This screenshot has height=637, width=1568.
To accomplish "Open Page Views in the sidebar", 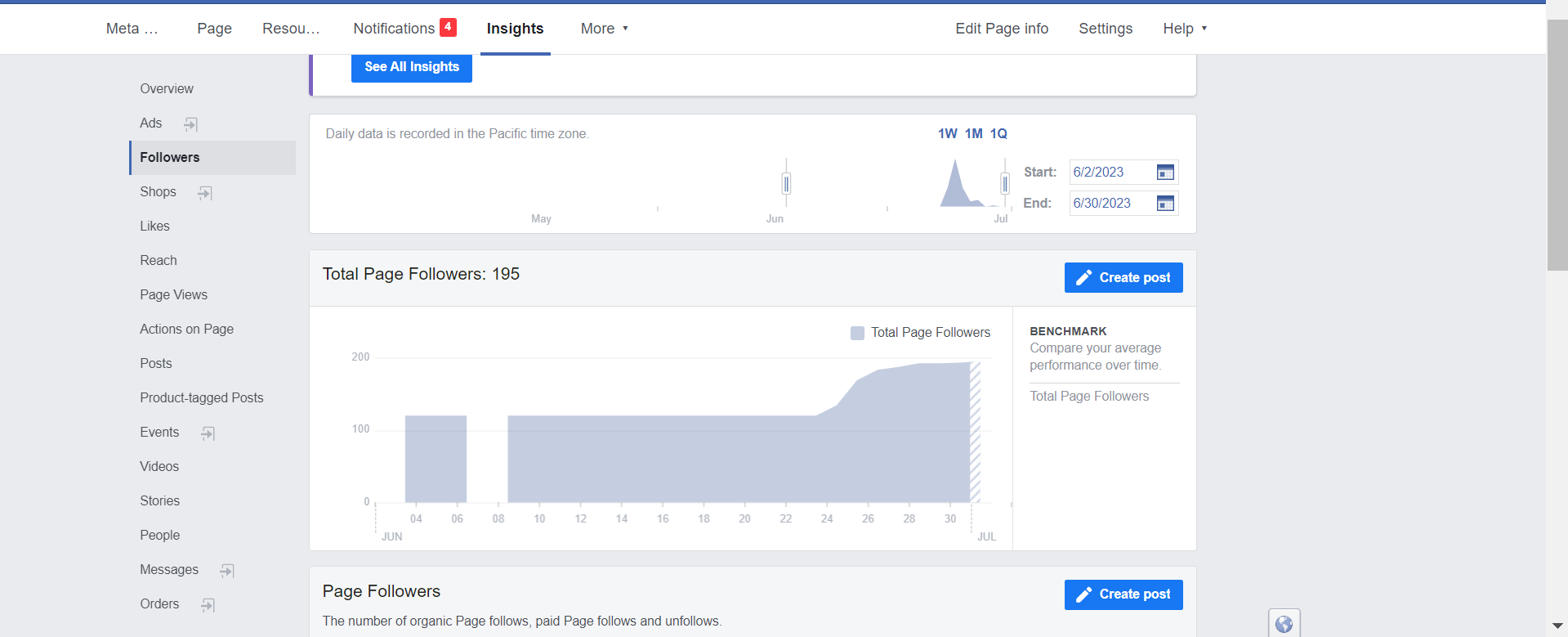I will click(x=173, y=294).
